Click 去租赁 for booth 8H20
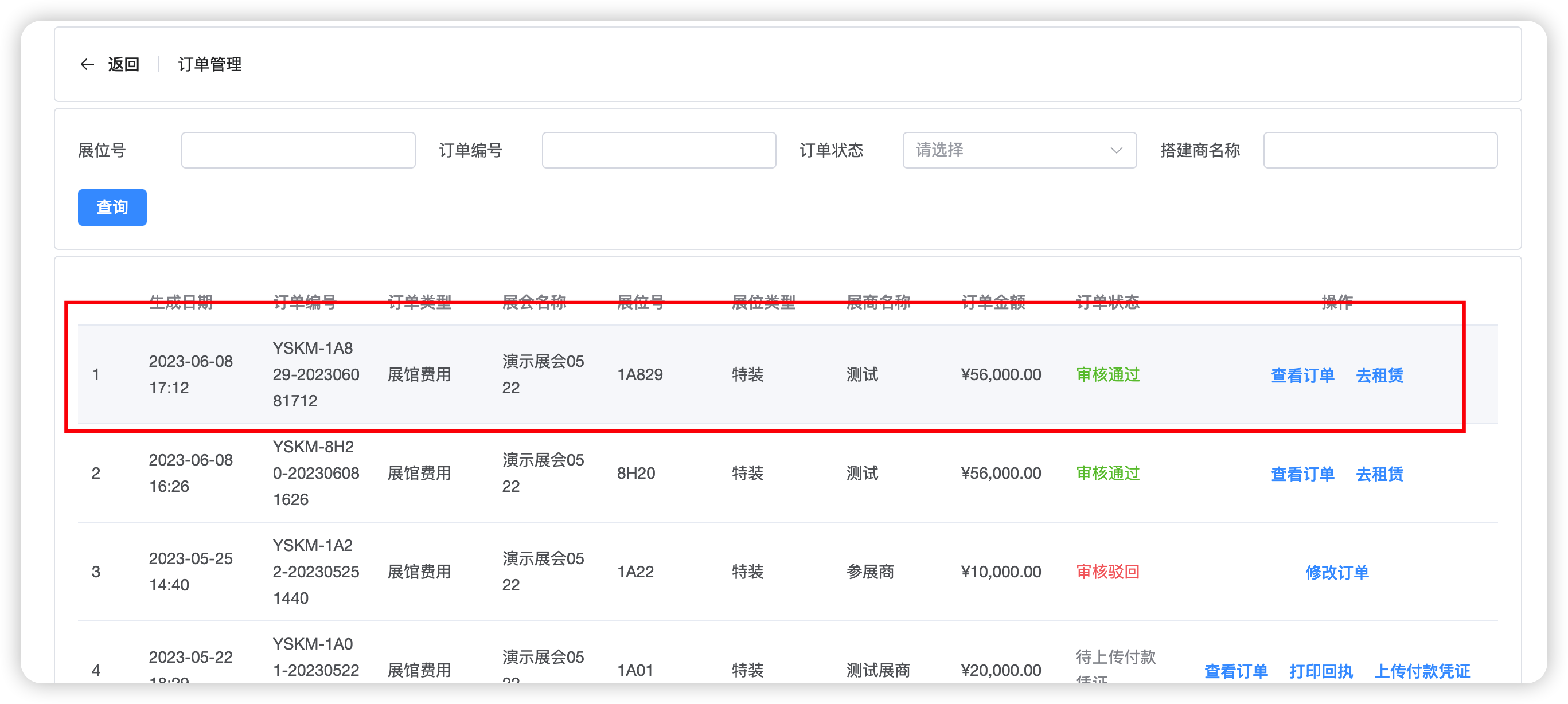This screenshot has width=1568, height=704. click(x=1379, y=474)
